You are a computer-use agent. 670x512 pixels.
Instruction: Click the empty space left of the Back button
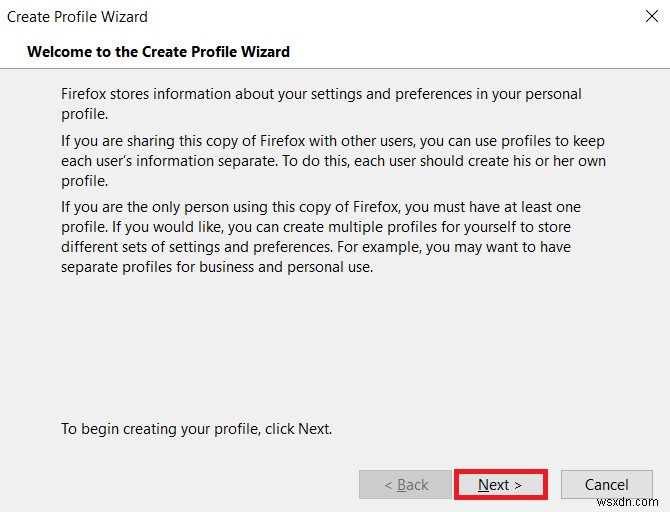[x=200, y=485]
